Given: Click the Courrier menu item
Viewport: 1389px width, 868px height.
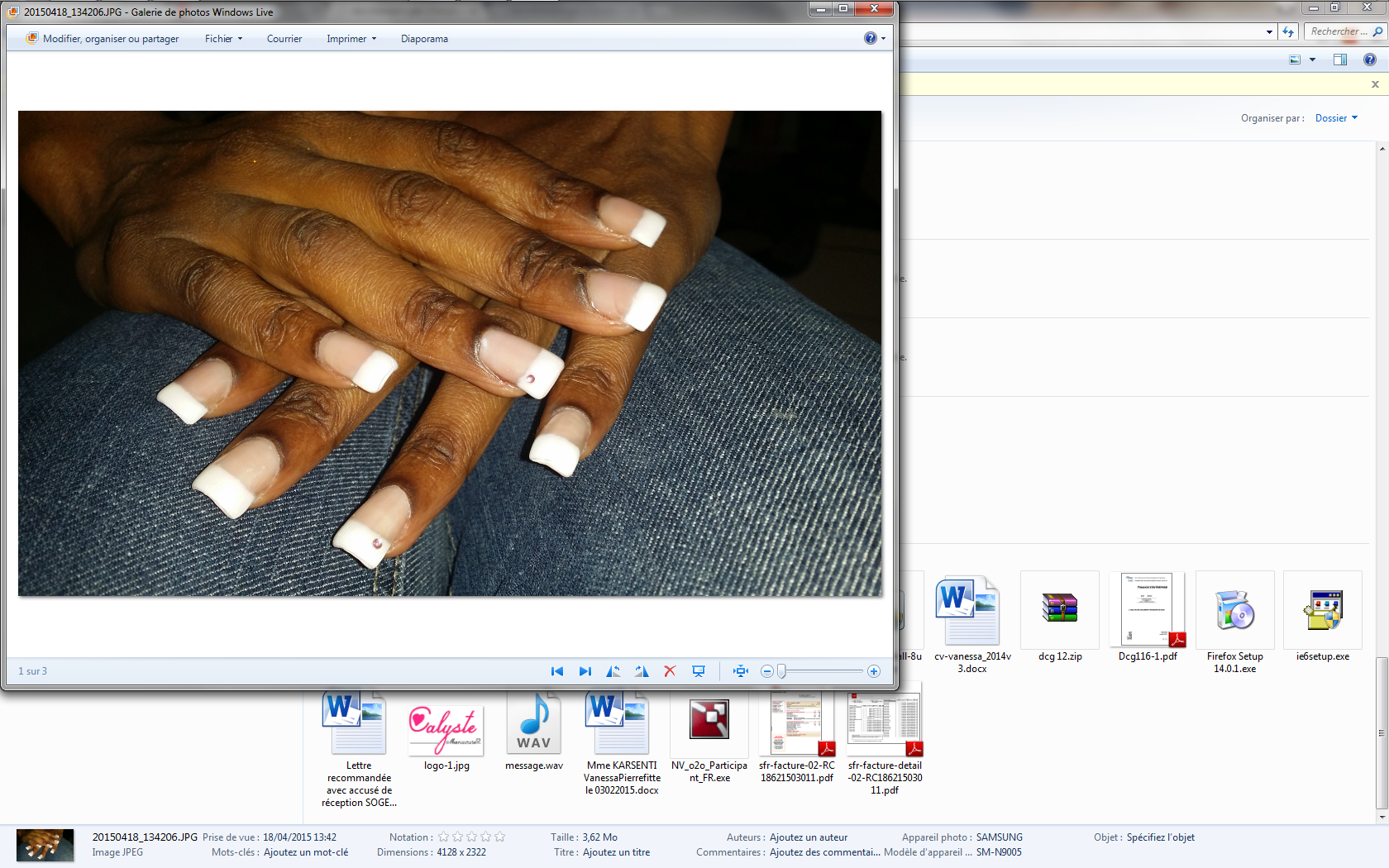Looking at the screenshot, I should [284, 39].
